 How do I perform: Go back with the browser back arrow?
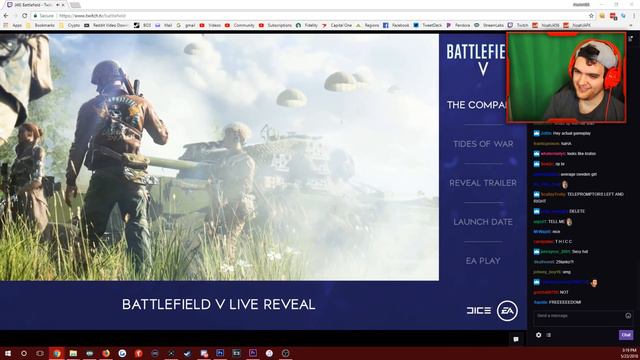pyautogui.click(x=6, y=16)
